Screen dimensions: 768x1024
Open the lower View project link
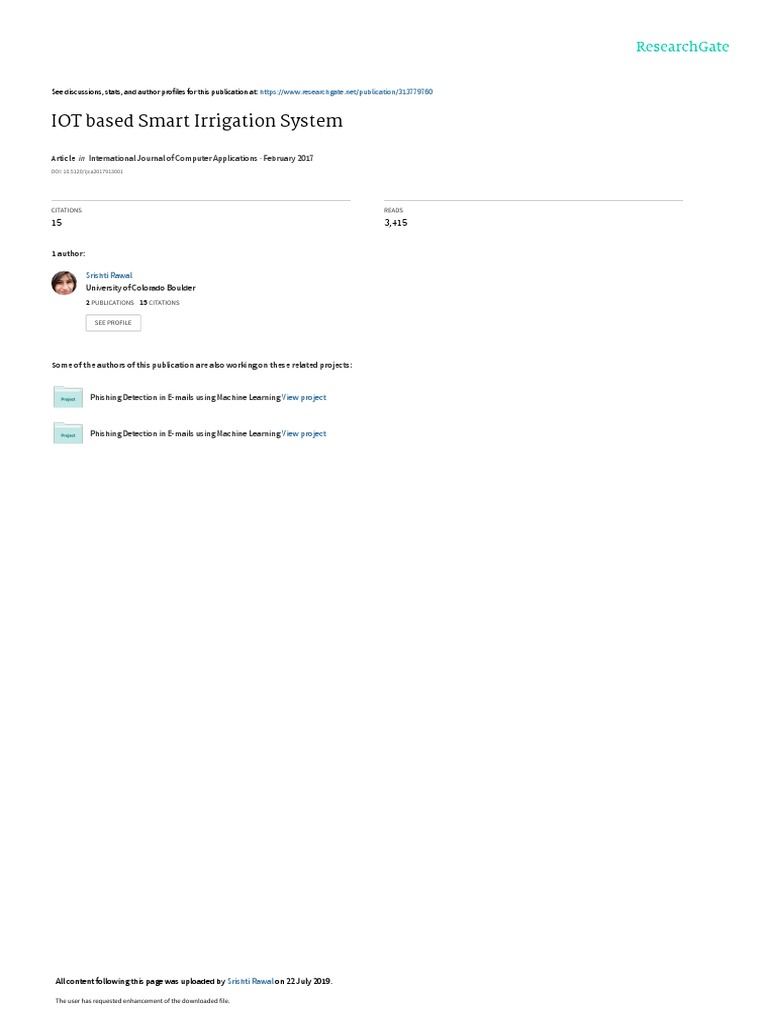pyautogui.click(x=304, y=434)
